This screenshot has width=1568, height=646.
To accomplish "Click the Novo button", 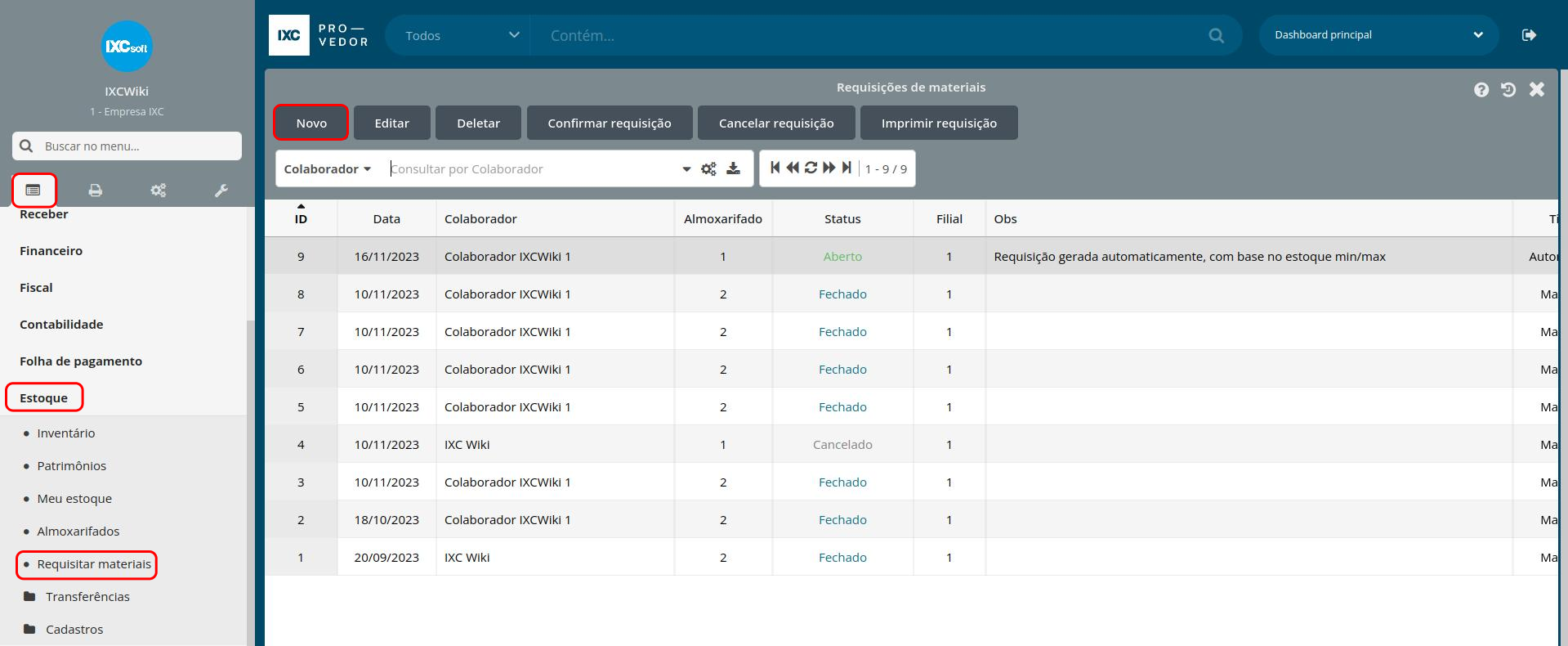I will (311, 123).
